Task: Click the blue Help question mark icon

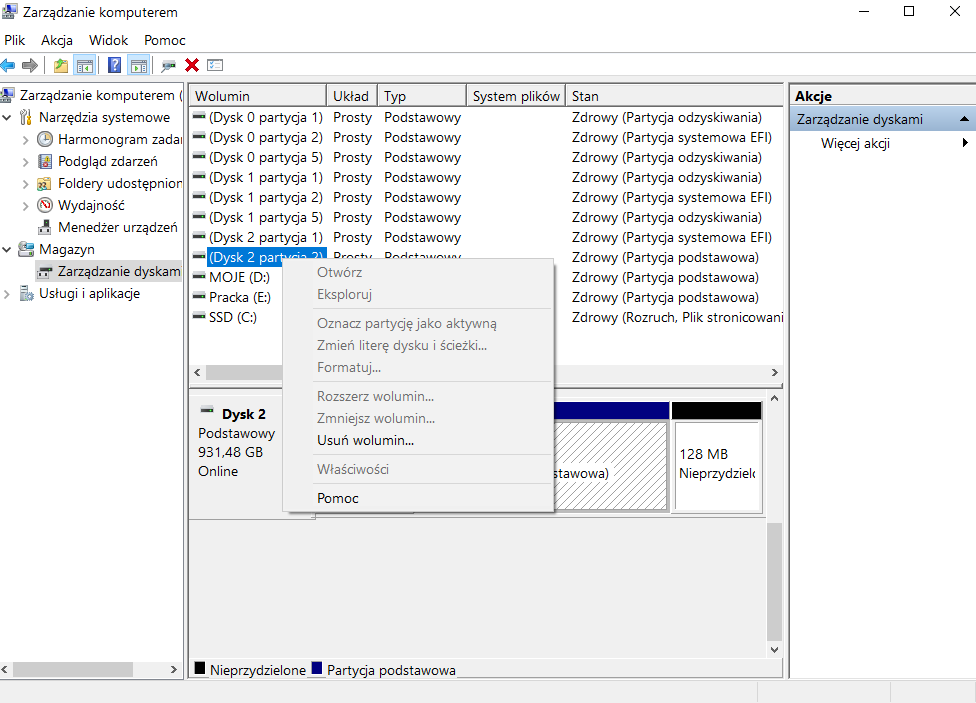Action: point(115,65)
